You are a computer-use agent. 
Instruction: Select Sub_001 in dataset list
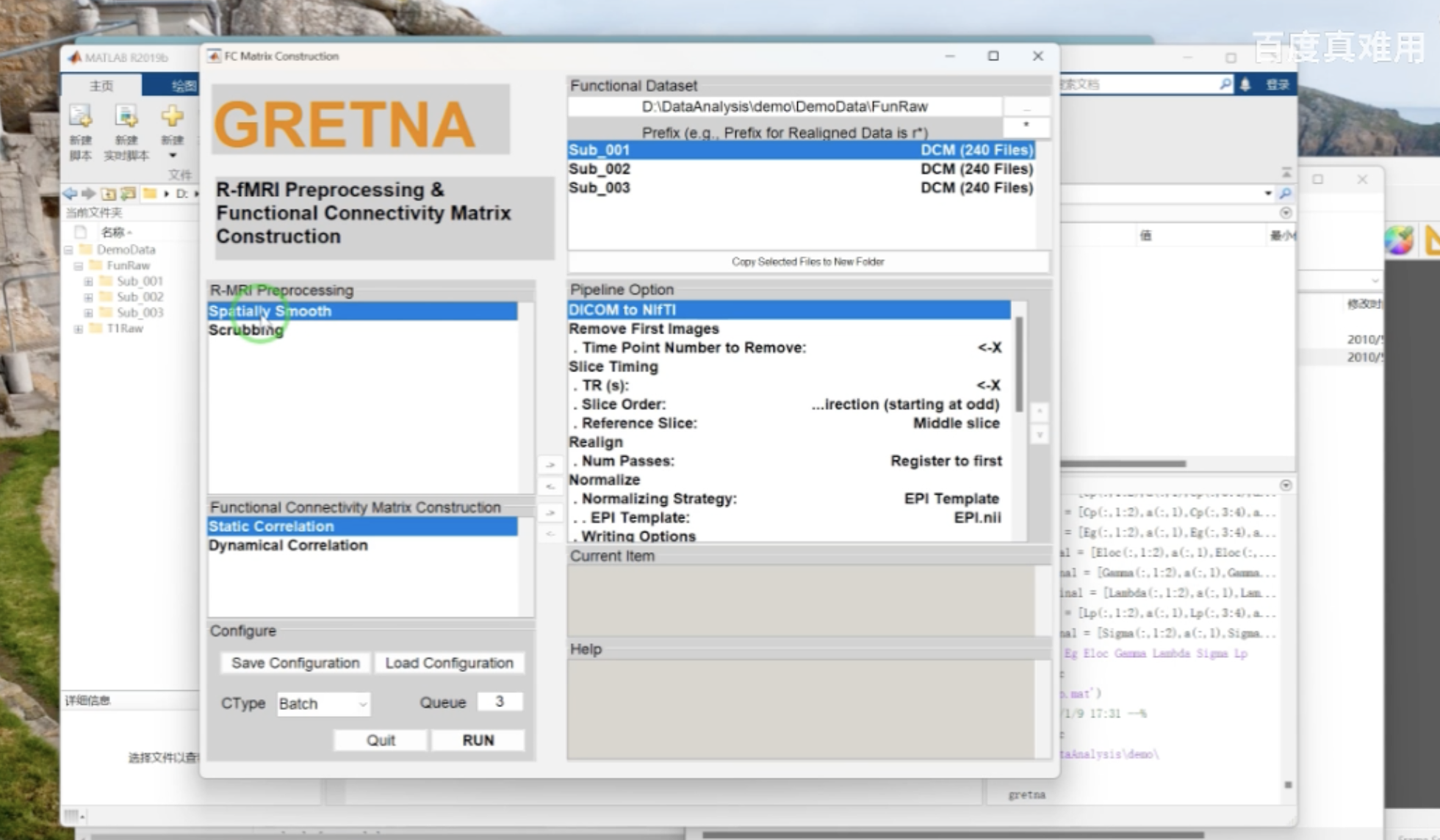pyautogui.click(x=802, y=150)
